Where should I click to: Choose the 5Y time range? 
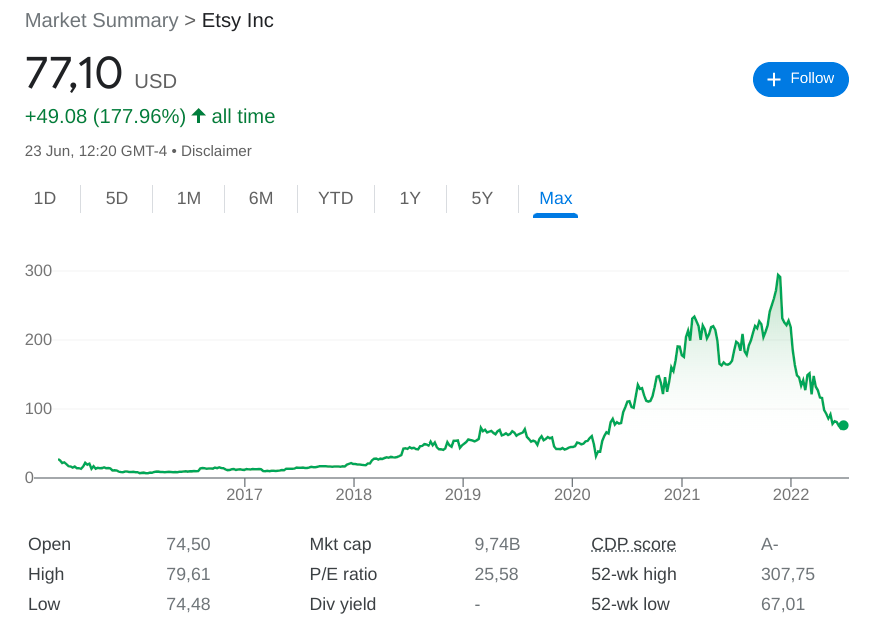482,198
